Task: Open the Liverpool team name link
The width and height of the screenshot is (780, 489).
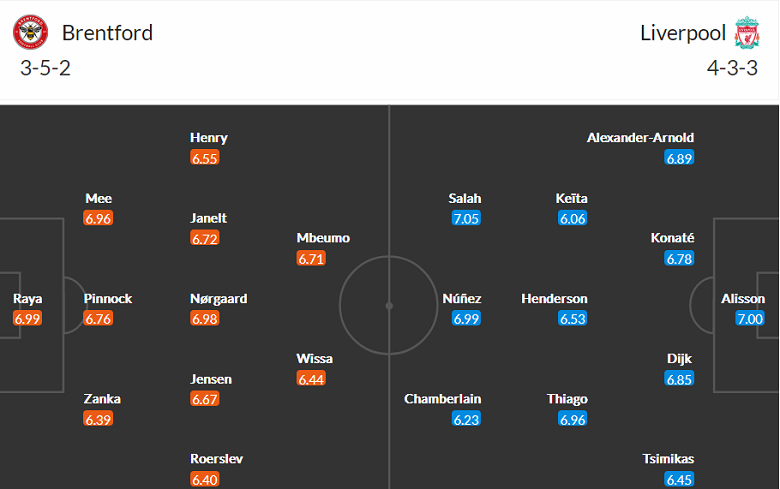Action: tap(683, 32)
